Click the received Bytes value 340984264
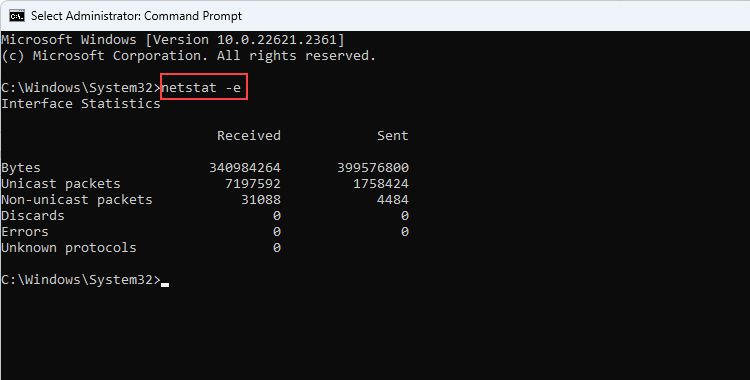750x380 pixels. (x=245, y=168)
